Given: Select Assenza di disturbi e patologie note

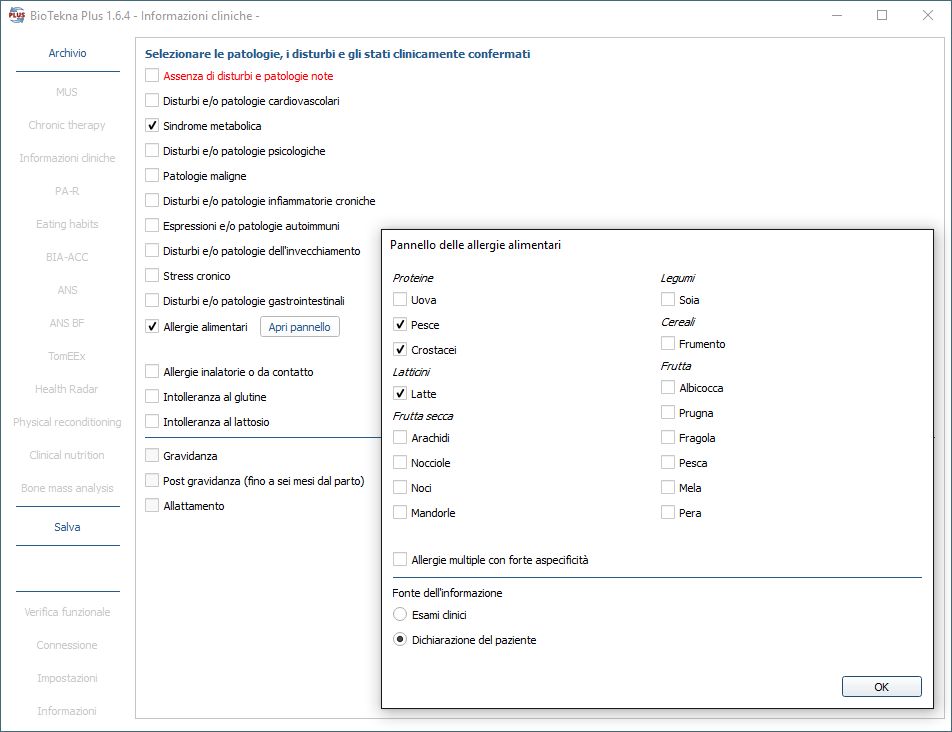Looking at the screenshot, I should (152, 76).
